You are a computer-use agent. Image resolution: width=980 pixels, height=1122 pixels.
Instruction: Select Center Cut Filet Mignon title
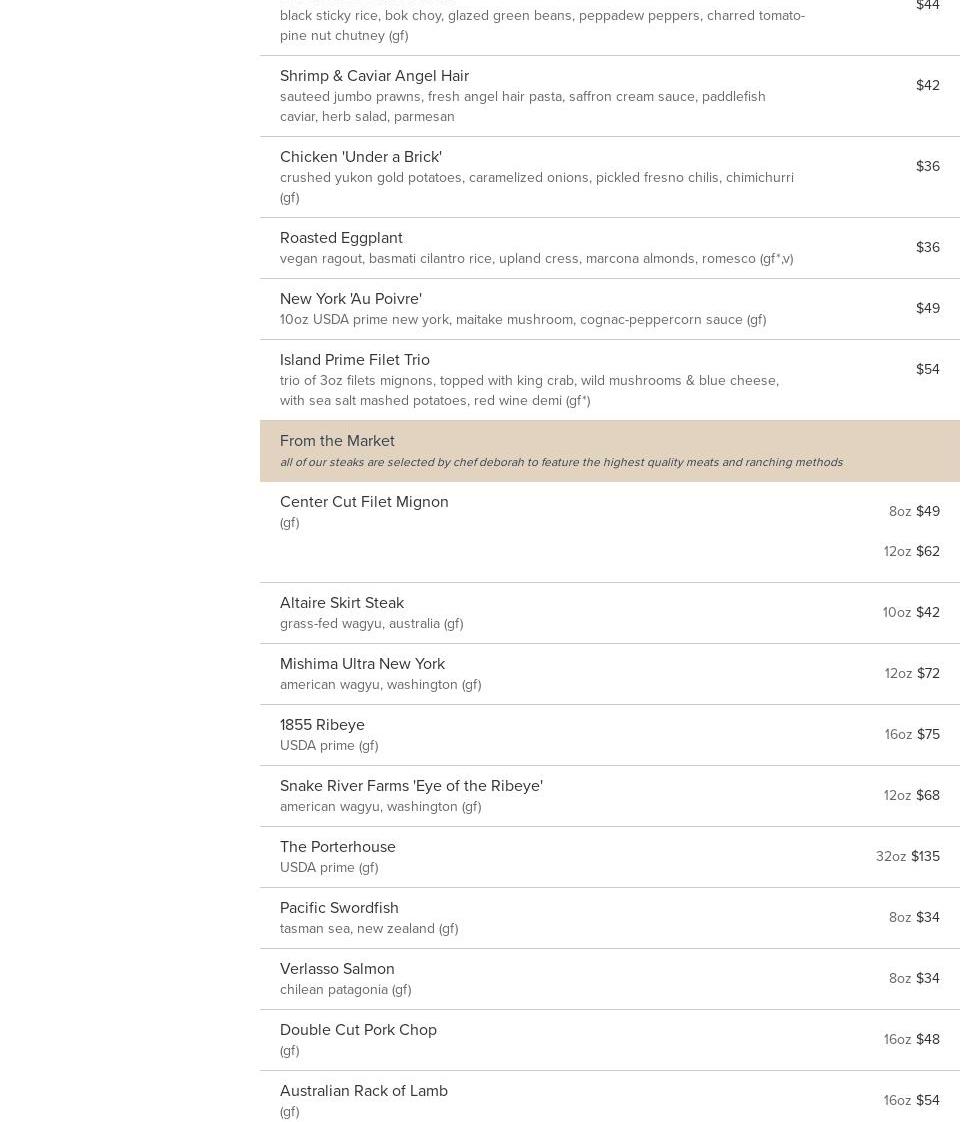coord(364,502)
